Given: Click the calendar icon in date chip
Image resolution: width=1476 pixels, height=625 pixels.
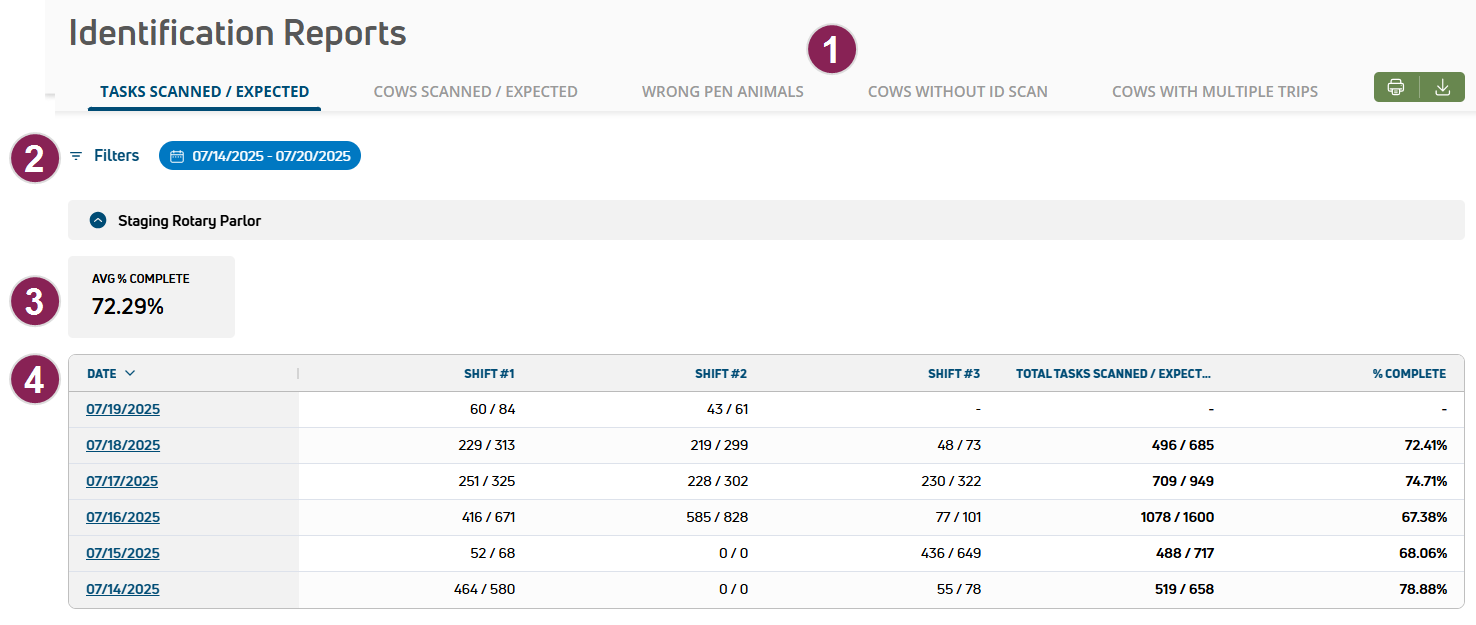Looking at the screenshot, I should [x=177, y=156].
